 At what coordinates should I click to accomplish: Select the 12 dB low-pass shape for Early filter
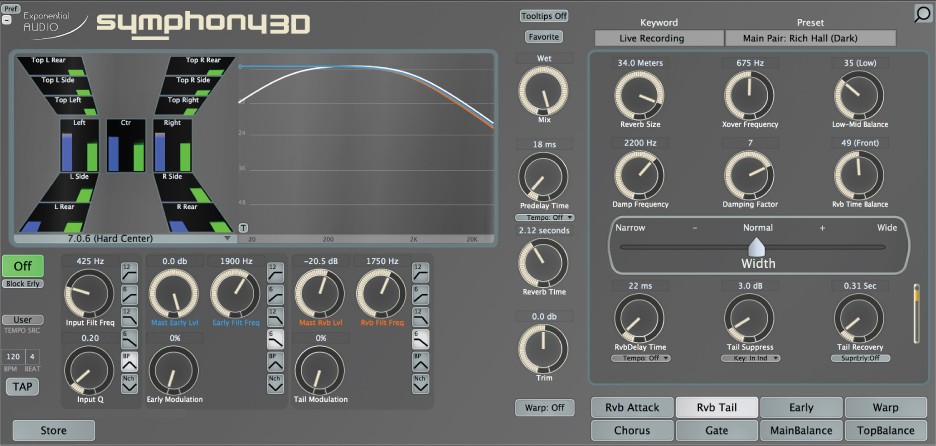pyautogui.click(x=275, y=316)
